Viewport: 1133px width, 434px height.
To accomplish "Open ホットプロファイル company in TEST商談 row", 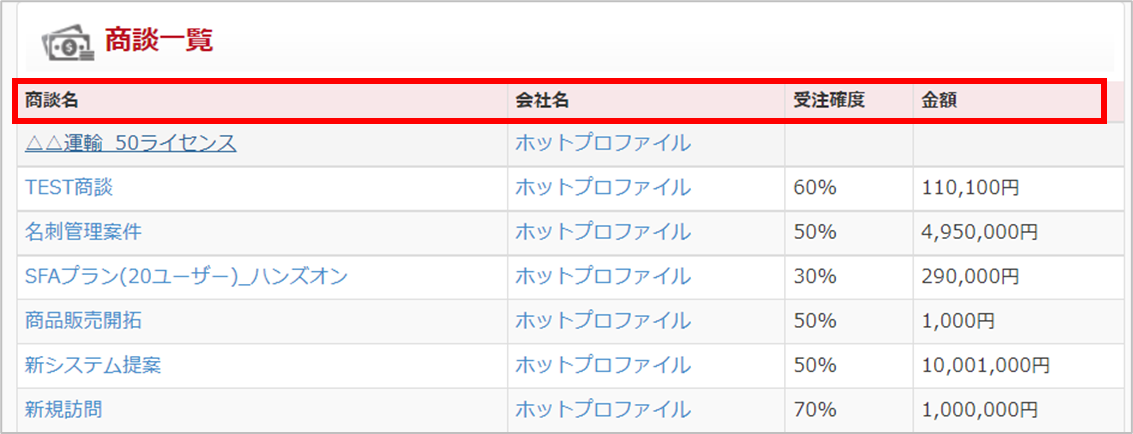I will point(603,188).
